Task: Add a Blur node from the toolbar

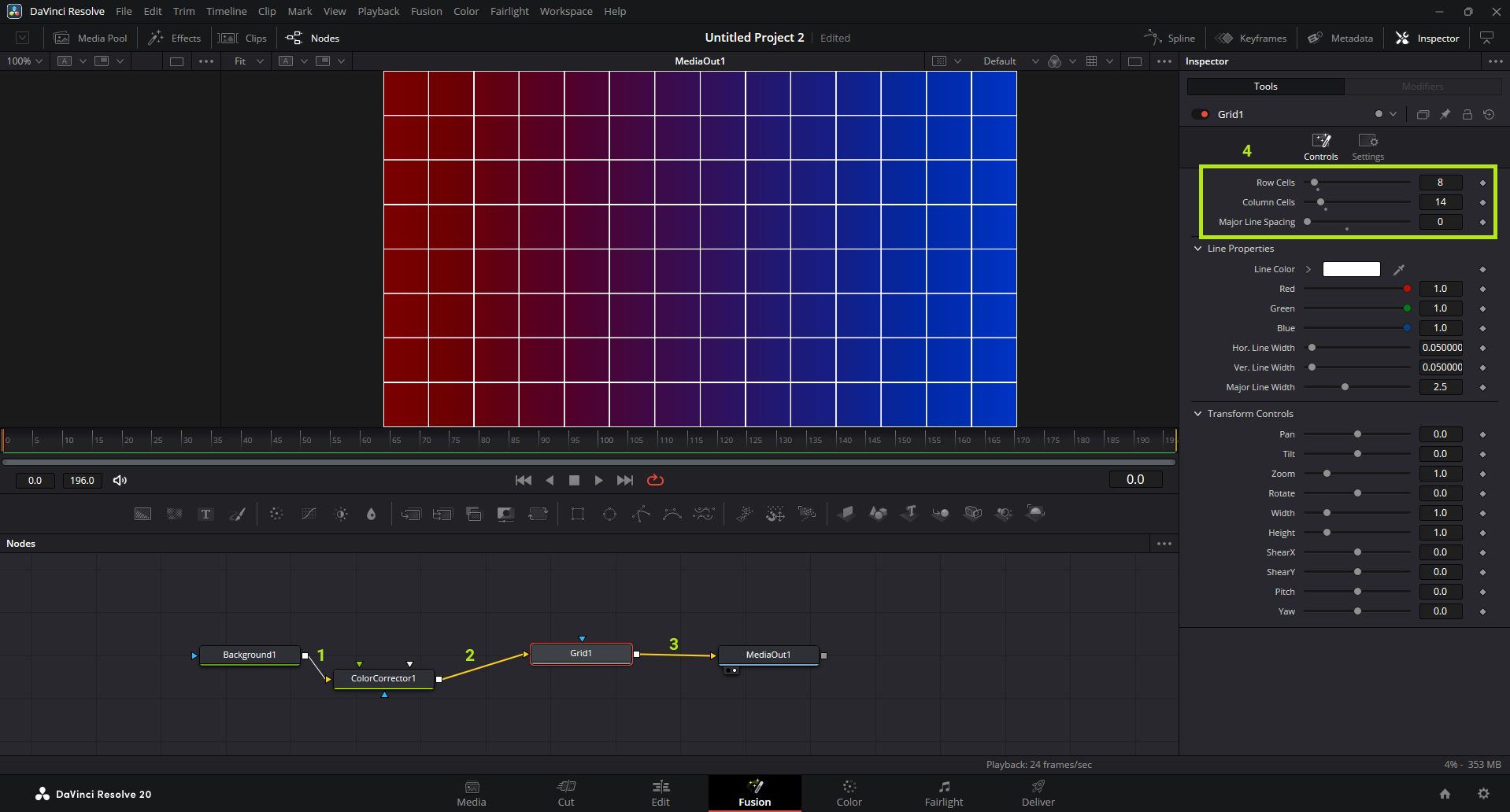Action: tap(371, 514)
